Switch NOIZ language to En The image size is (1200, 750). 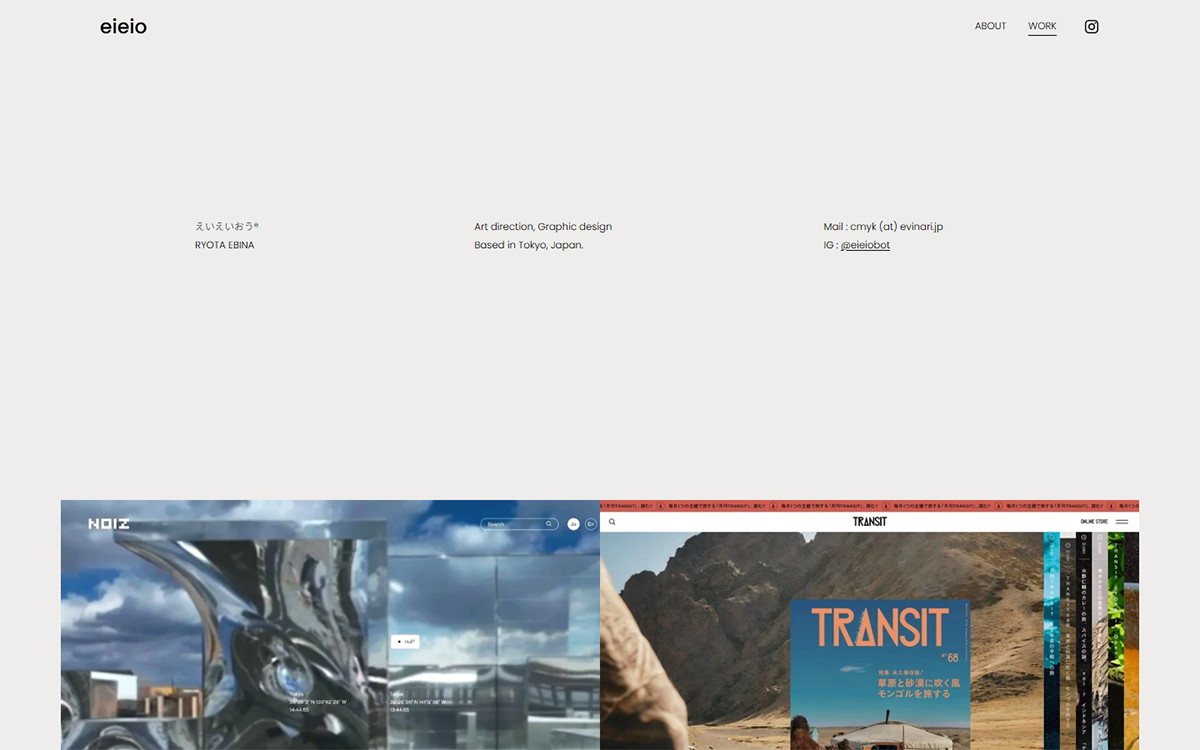(x=591, y=524)
